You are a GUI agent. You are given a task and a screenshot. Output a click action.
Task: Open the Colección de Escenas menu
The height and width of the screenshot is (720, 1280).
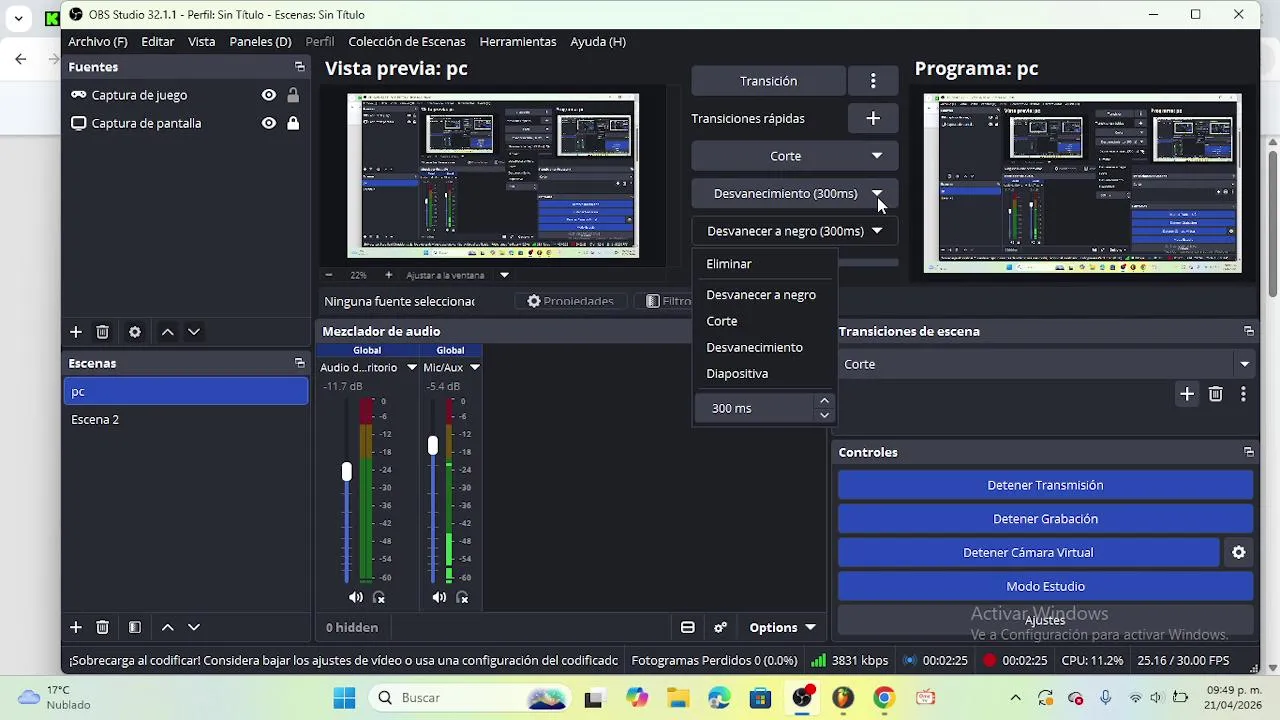click(407, 41)
